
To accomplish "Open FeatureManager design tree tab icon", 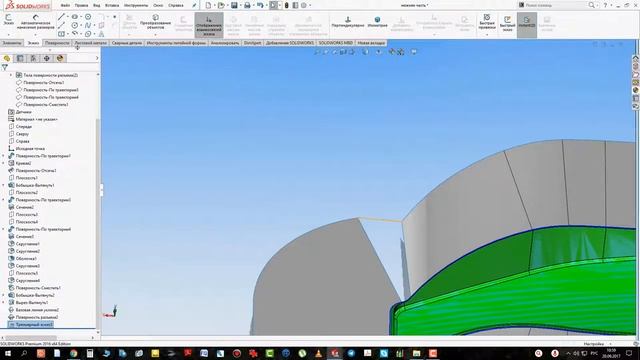I will point(7,58).
